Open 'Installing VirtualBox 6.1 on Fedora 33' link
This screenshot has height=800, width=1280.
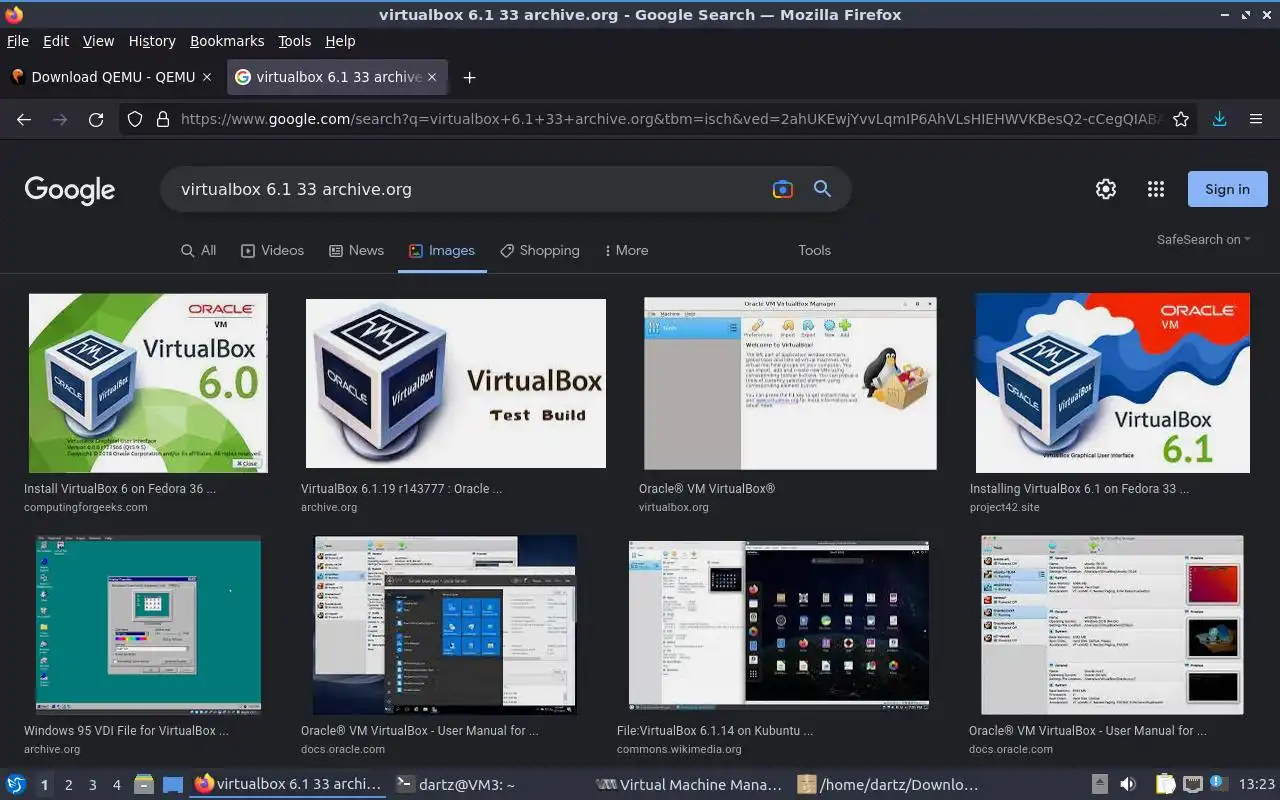point(1079,489)
